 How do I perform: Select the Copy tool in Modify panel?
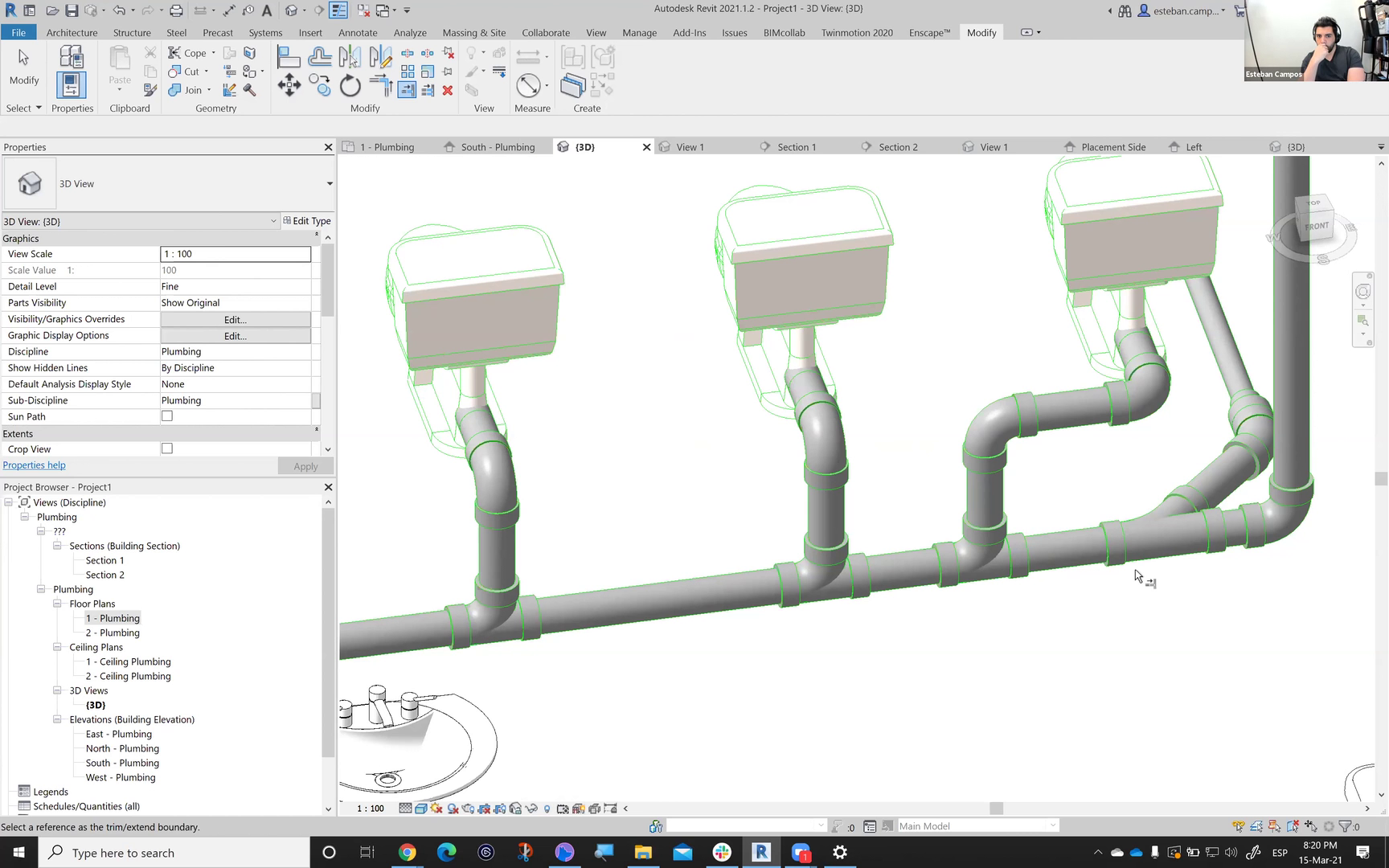click(x=319, y=85)
